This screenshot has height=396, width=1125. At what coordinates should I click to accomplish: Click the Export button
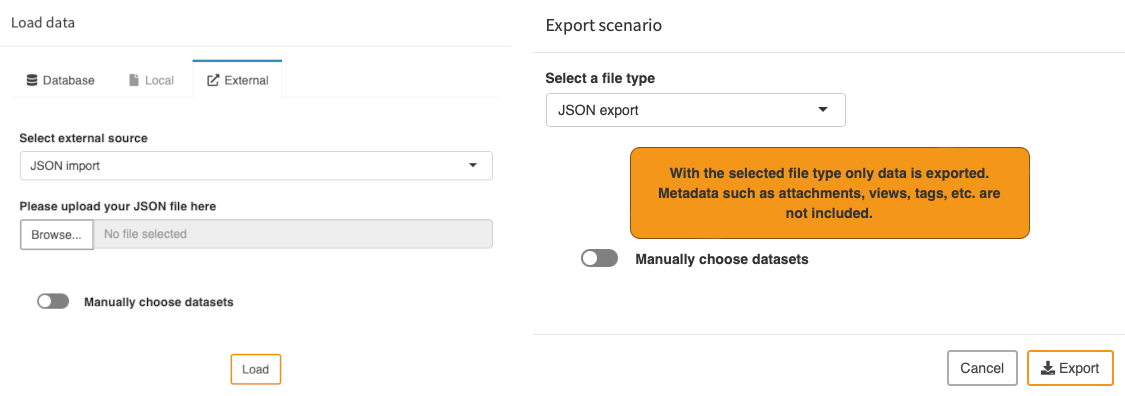(1070, 368)
